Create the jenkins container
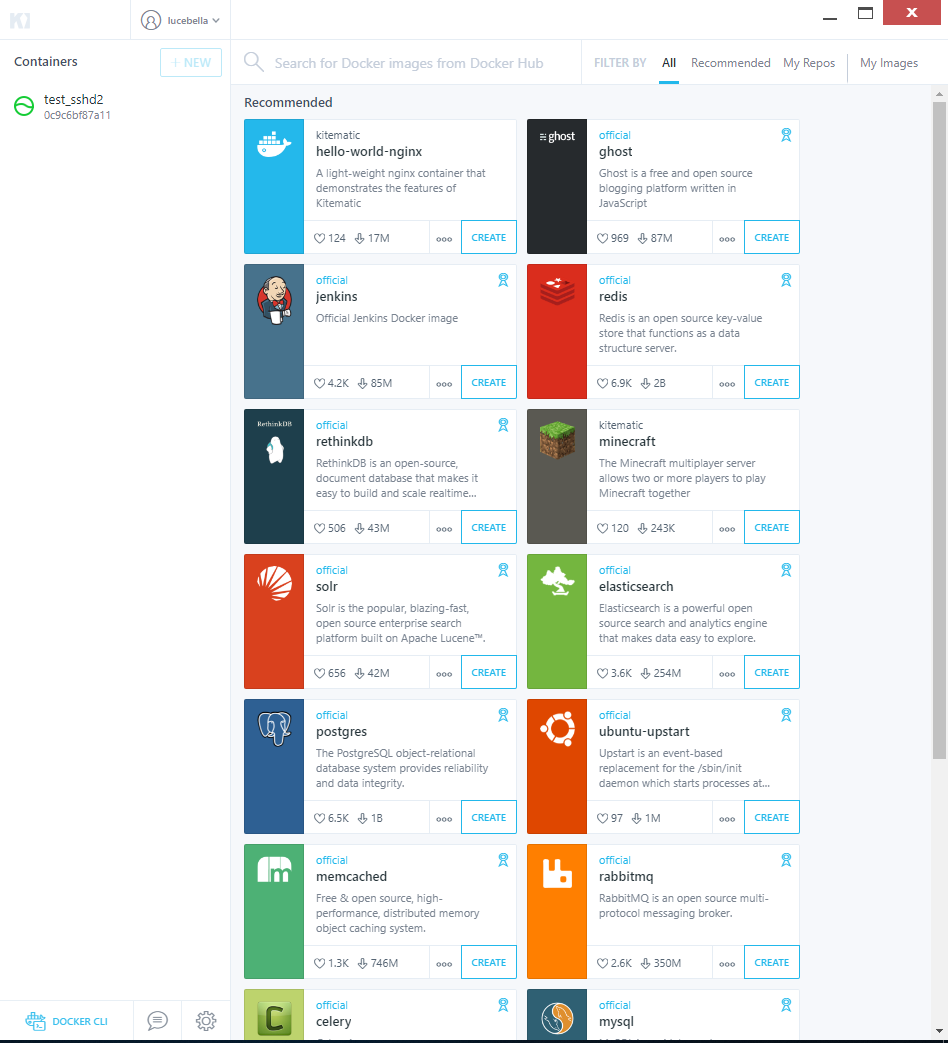948x1043 pixels. click(489, 382)
